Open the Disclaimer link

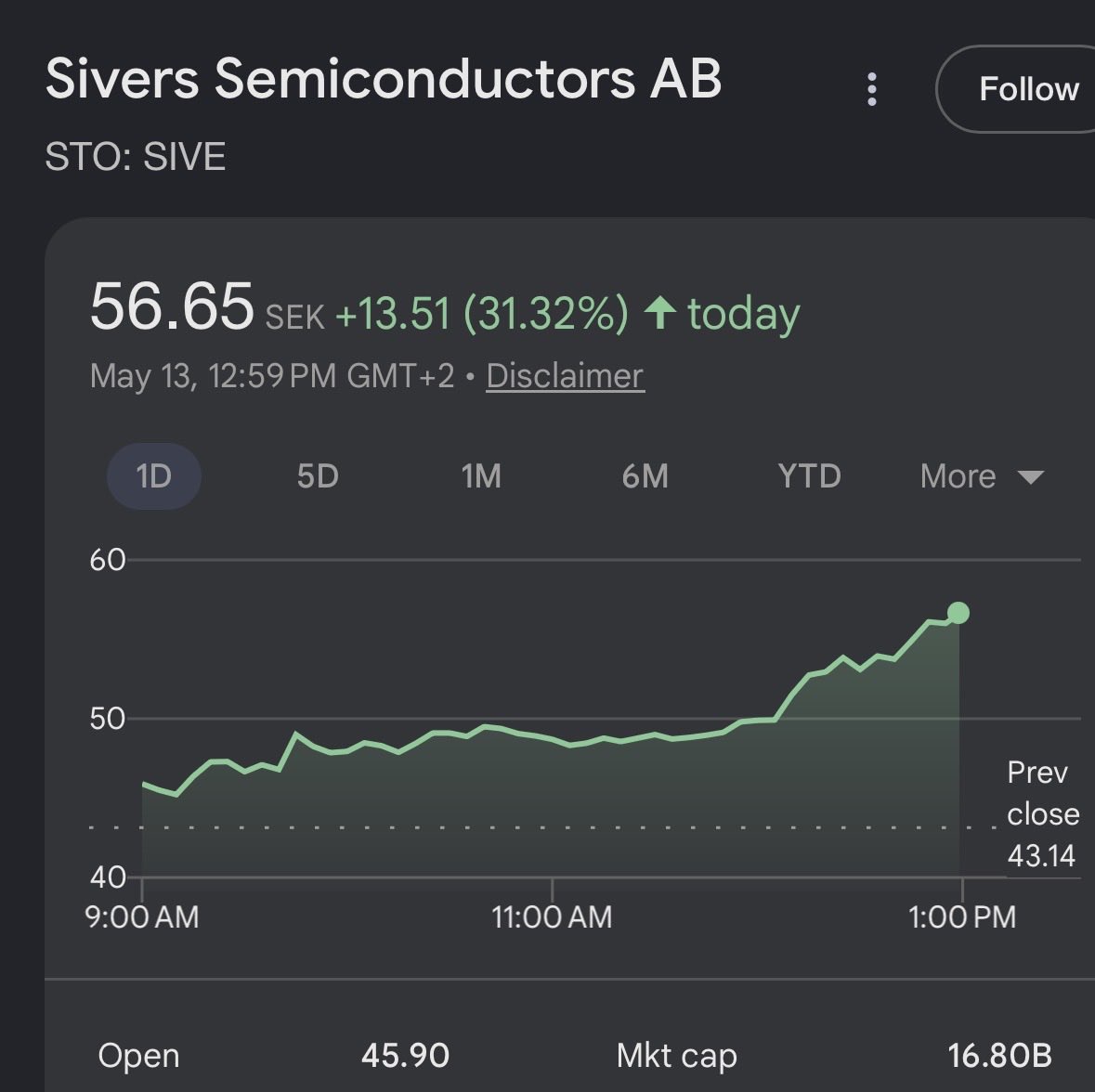coord(565,376)
